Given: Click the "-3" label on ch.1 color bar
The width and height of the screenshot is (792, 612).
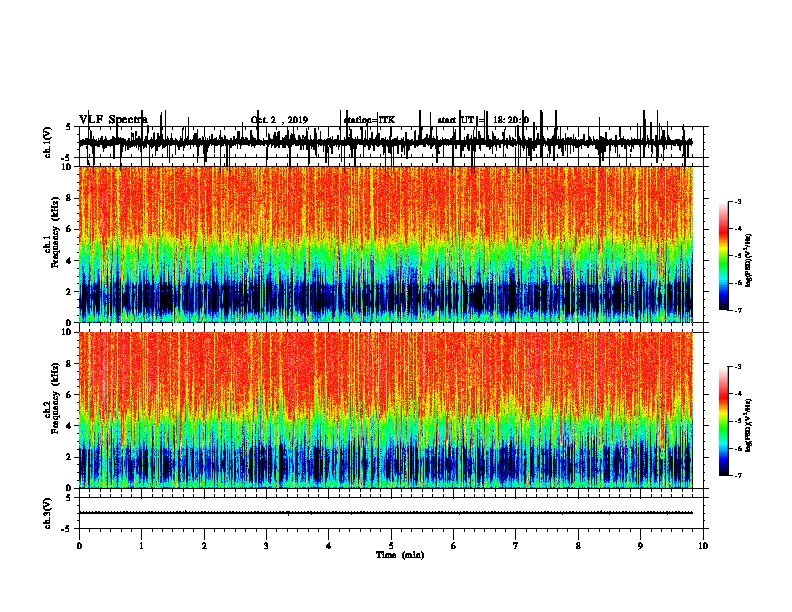Looking at the screenshot, I should 738,202.
